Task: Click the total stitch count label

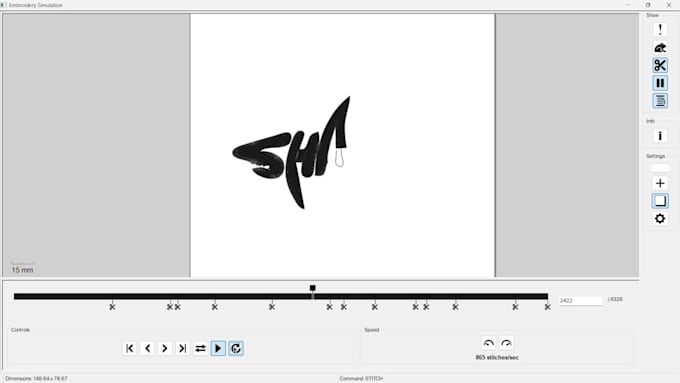Action: click(x=615, y=299)
